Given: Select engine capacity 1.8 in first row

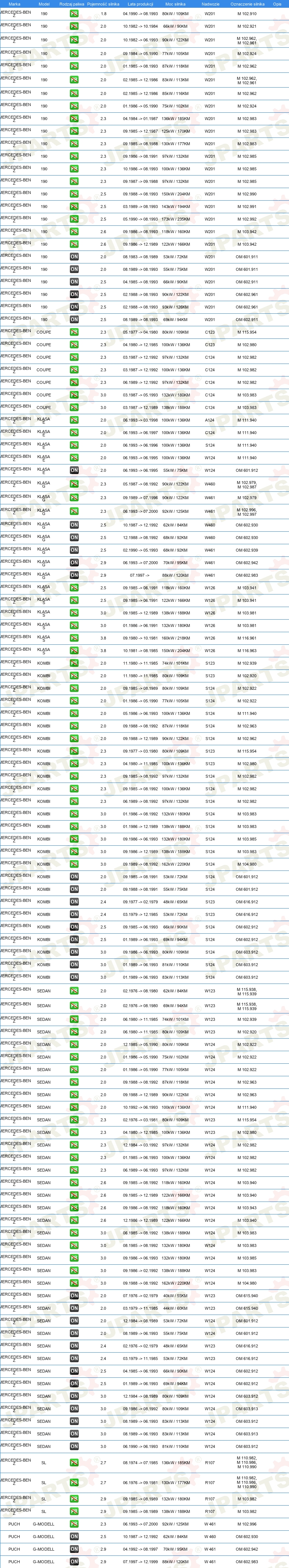Looking at the screenshot, I should click(x=103, y=14).
